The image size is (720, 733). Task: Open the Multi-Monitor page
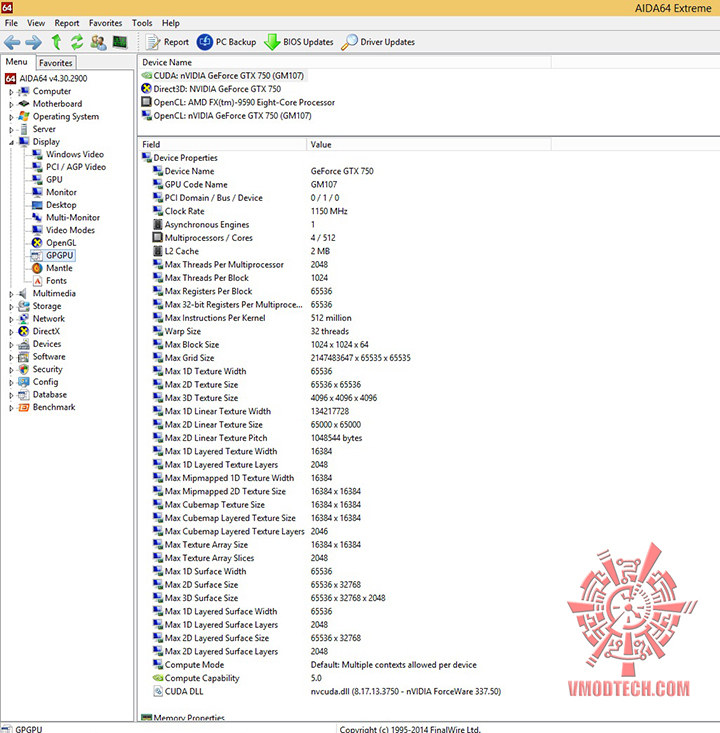pyautogui.click(x=66, y=217)
